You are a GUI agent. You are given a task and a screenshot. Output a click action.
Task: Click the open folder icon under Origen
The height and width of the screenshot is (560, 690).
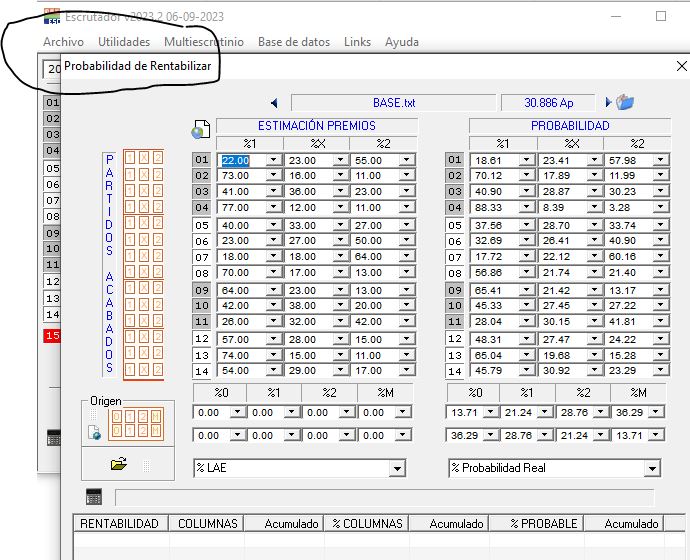119,464
